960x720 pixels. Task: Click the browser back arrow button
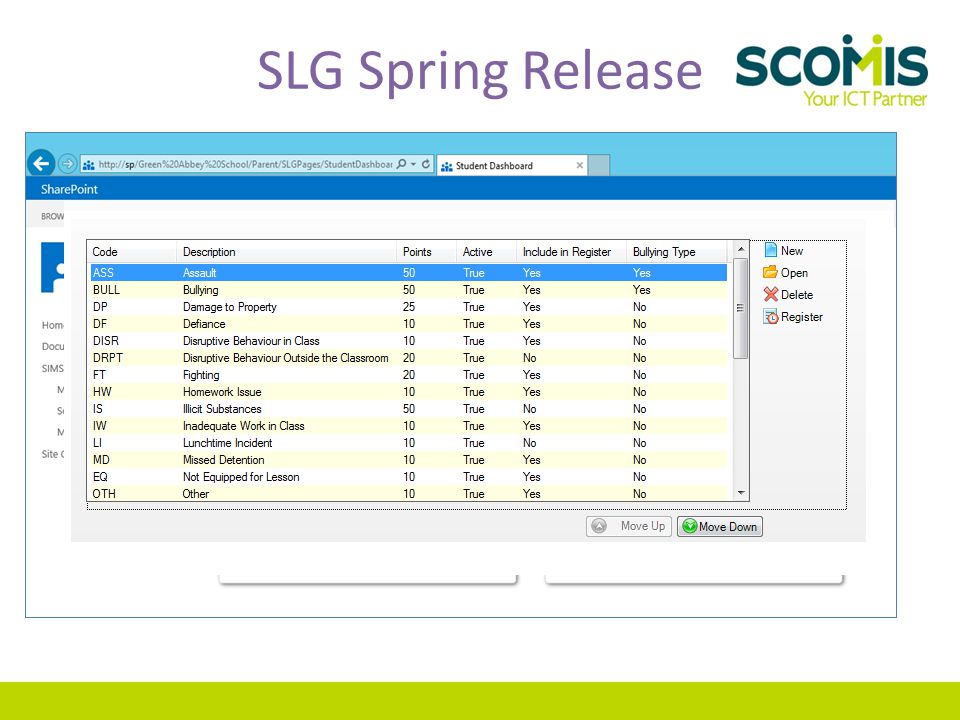[41, 163]
